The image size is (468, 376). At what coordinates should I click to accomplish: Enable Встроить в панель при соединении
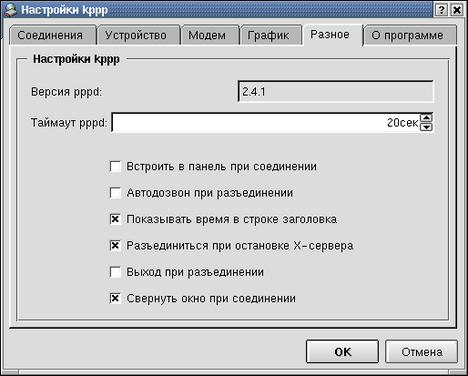point(115,166)
